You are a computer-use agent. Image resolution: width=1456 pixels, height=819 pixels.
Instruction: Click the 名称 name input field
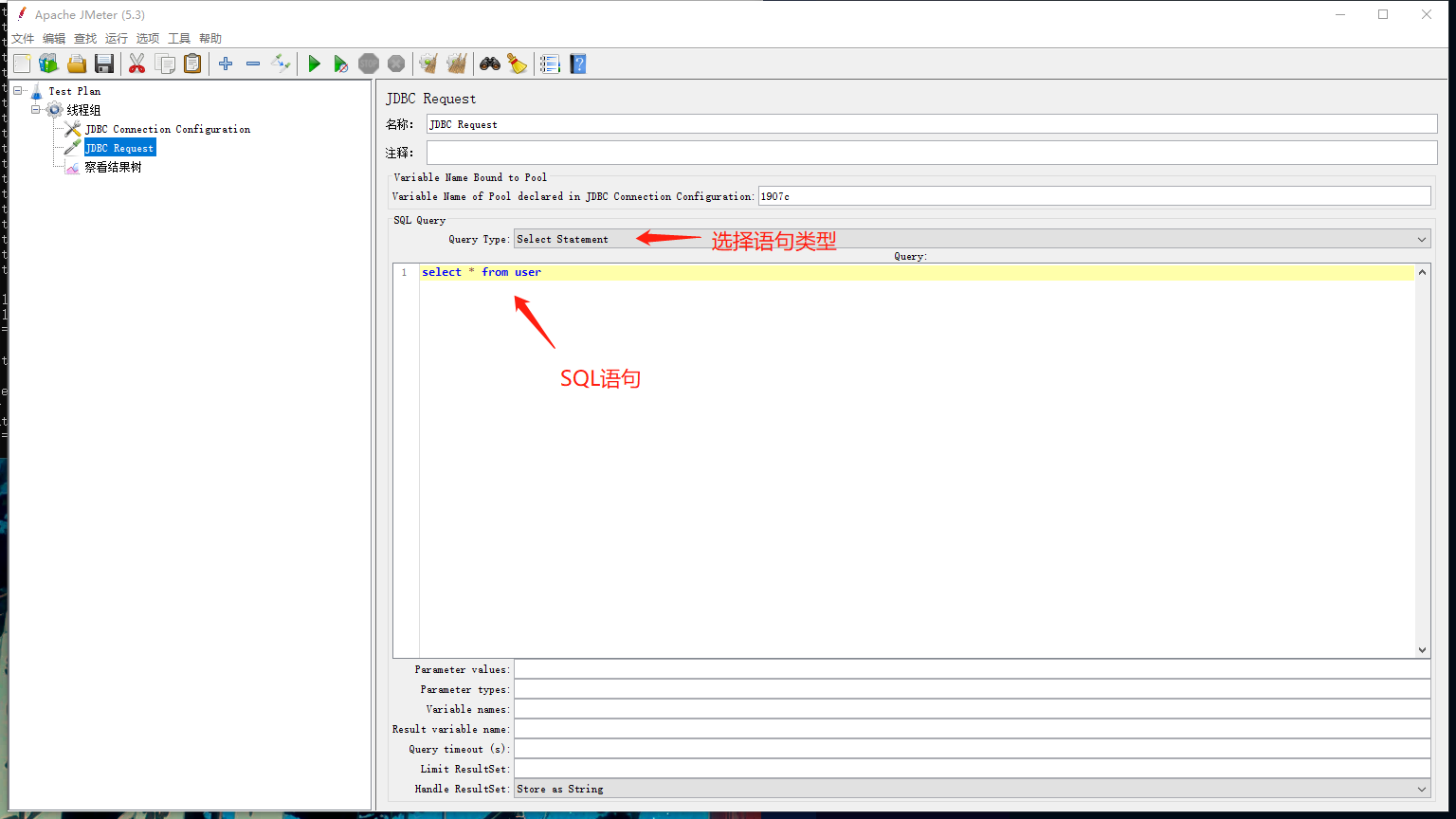tap(932, 124)
